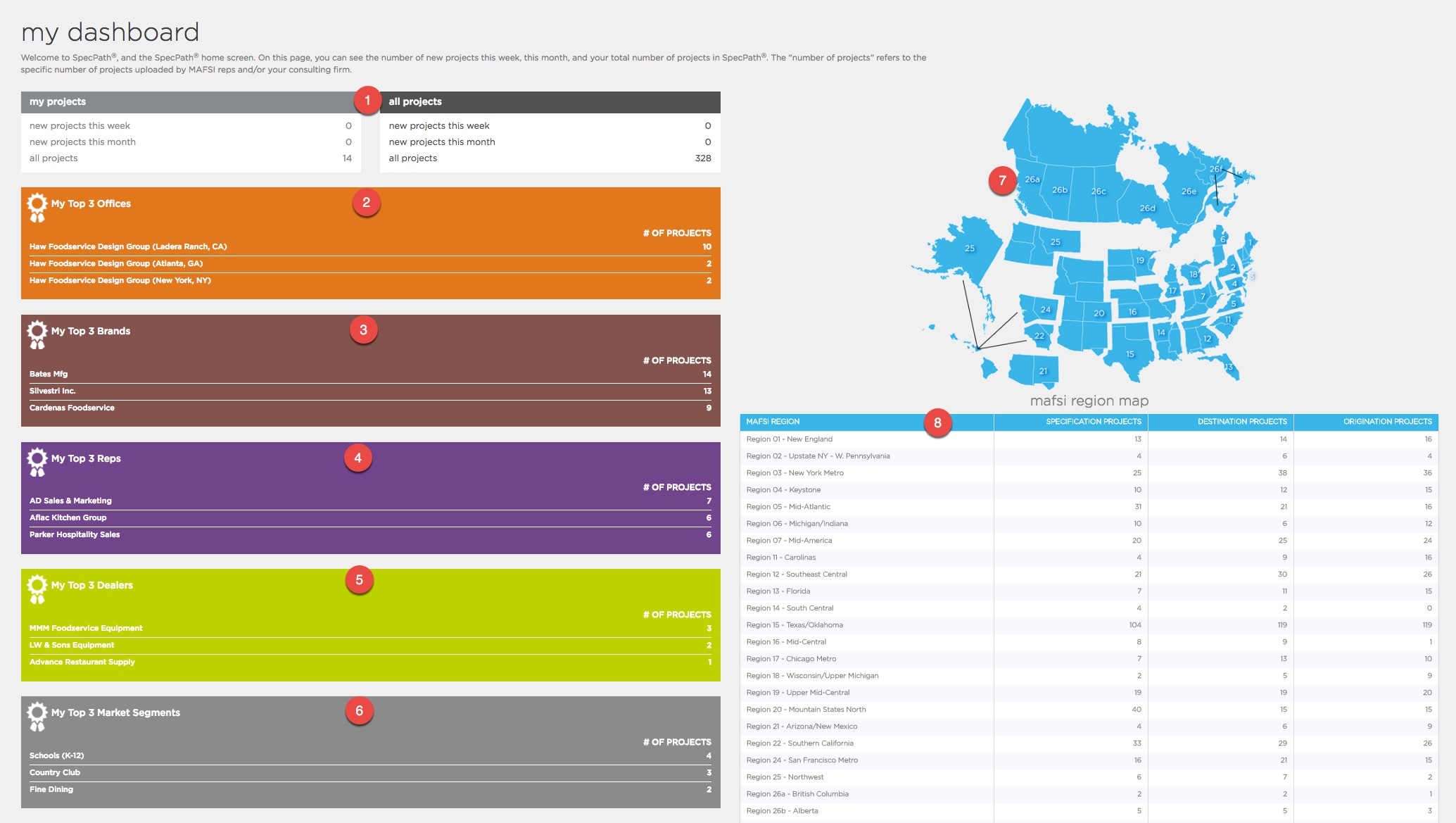Select the 'all projects' panel header
1456x823 pixels.
[415, 102]
